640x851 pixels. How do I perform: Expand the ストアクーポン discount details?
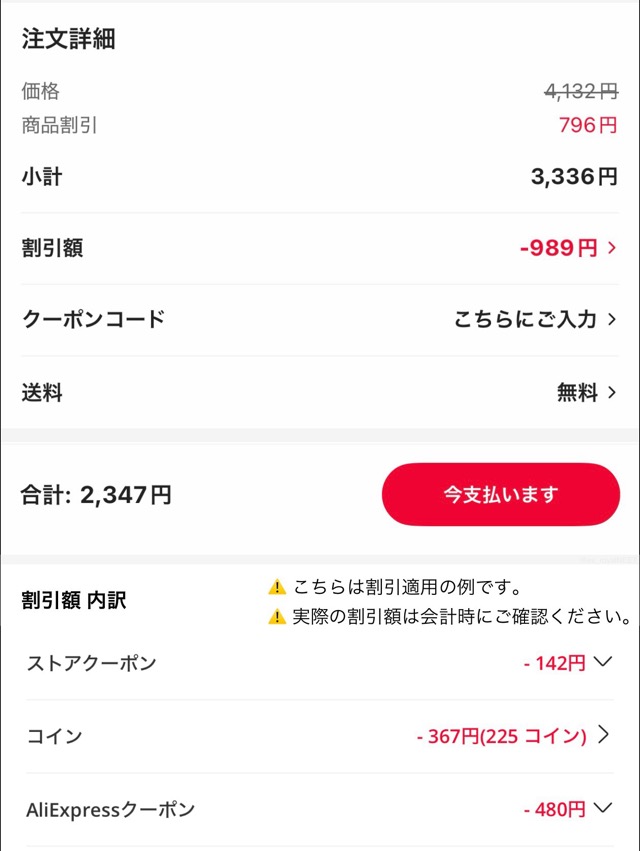[x=600, y=662]
